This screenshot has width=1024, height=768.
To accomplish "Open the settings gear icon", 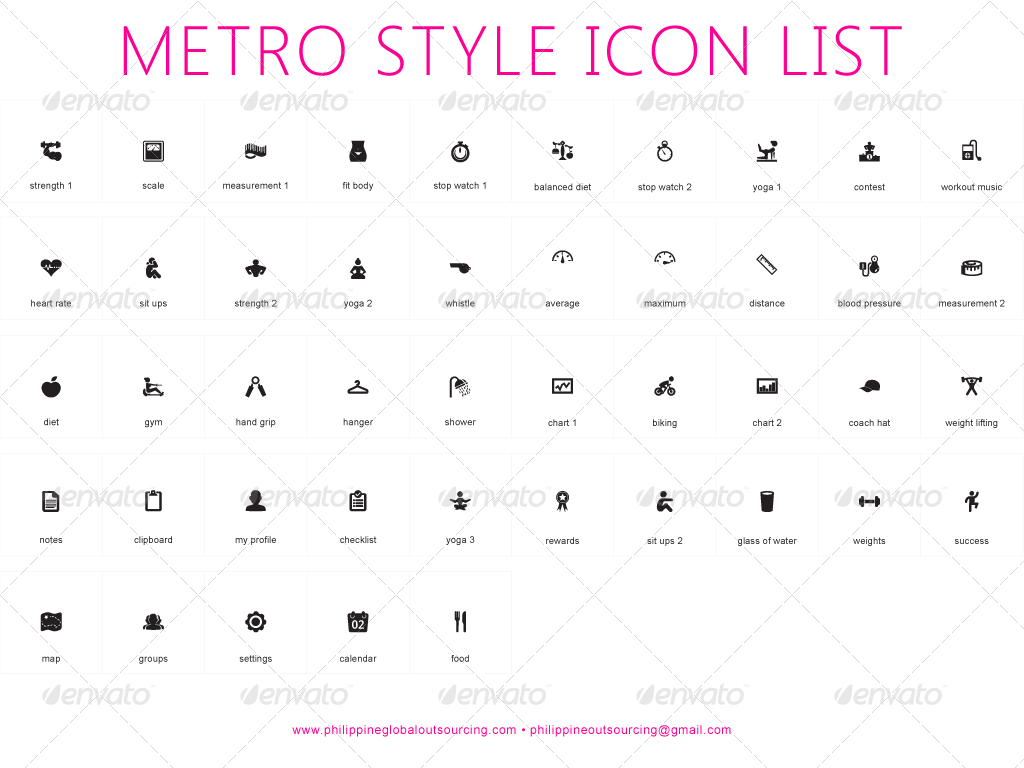I will [256, 622].
